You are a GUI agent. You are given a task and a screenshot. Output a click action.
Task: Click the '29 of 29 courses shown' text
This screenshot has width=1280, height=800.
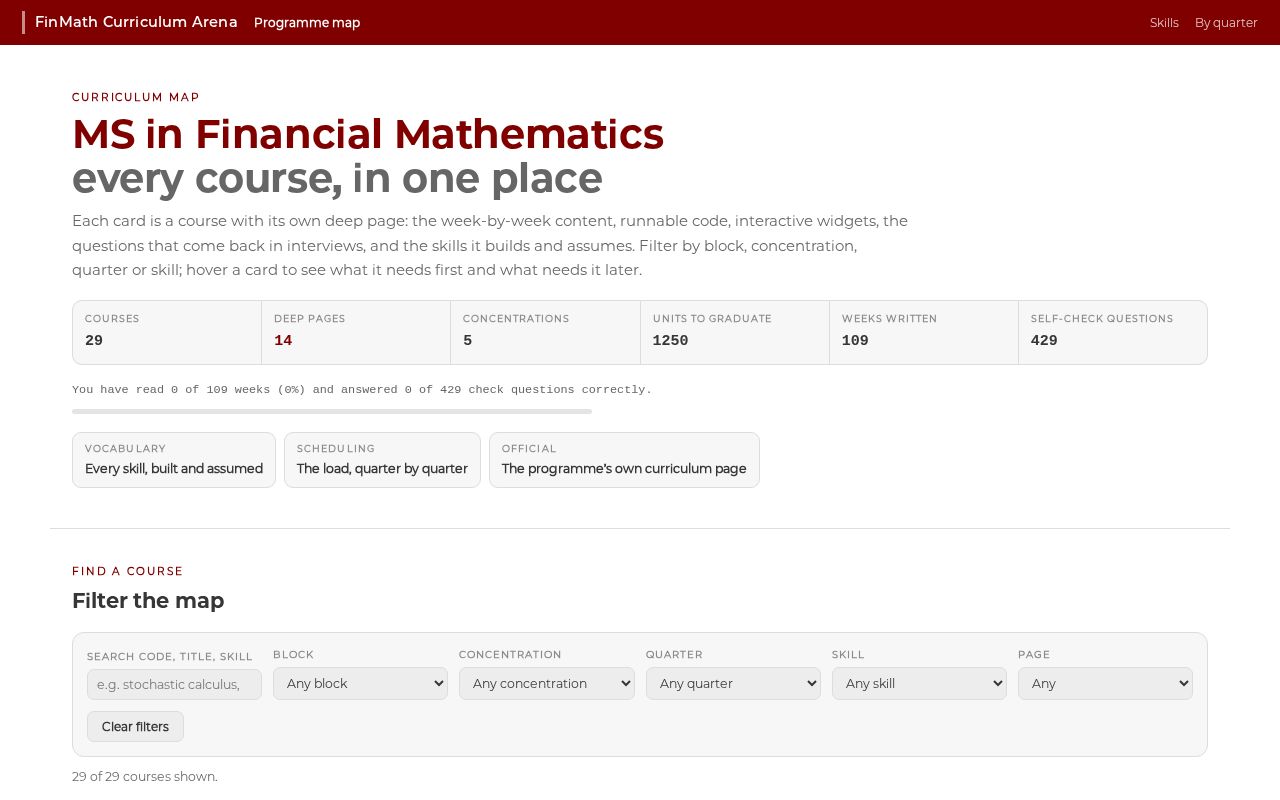click(145, 777)
